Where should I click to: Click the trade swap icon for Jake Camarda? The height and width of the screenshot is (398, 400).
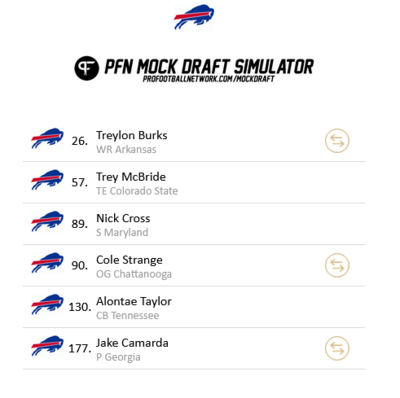pos(337,348)
